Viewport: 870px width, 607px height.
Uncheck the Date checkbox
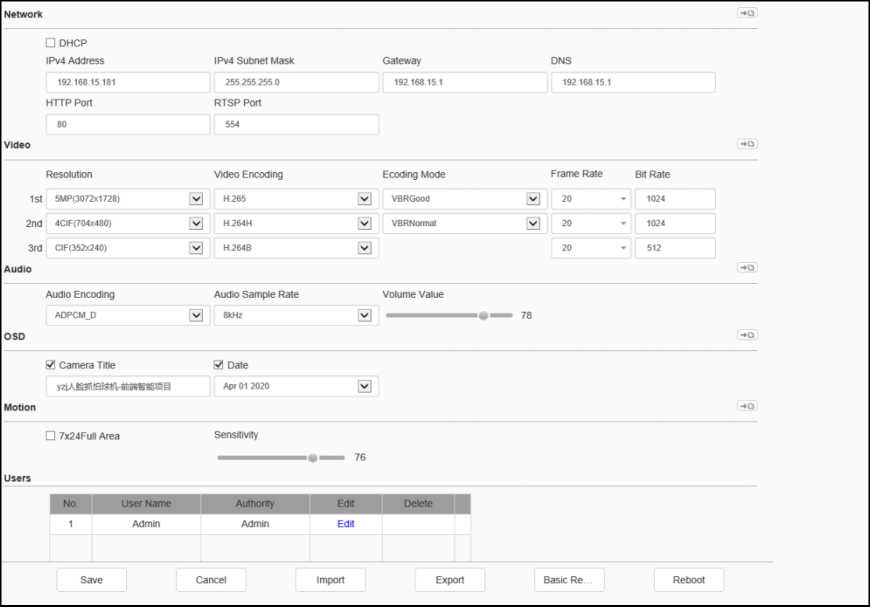(219, 365)
